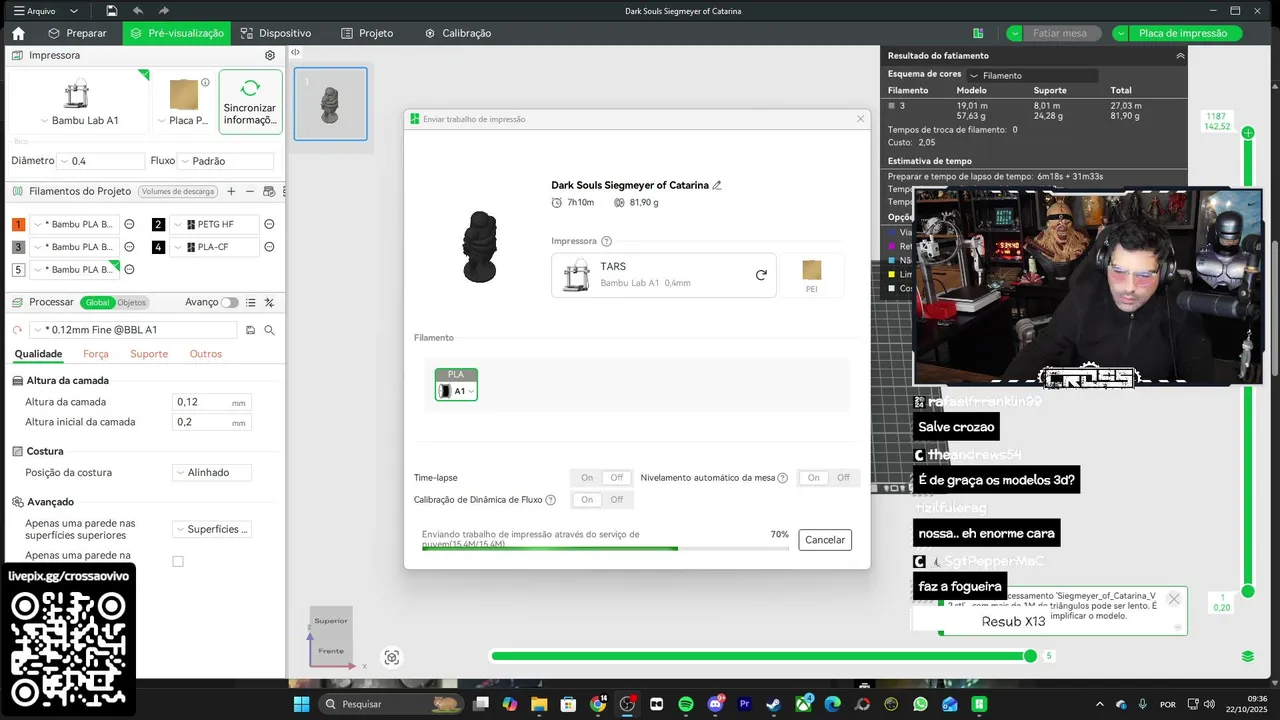The width and height of the screenshot is (1280, 720).
Task: Click the layers icon below vertical slider
Action: pyautogui.click(x=1248, y=656)
